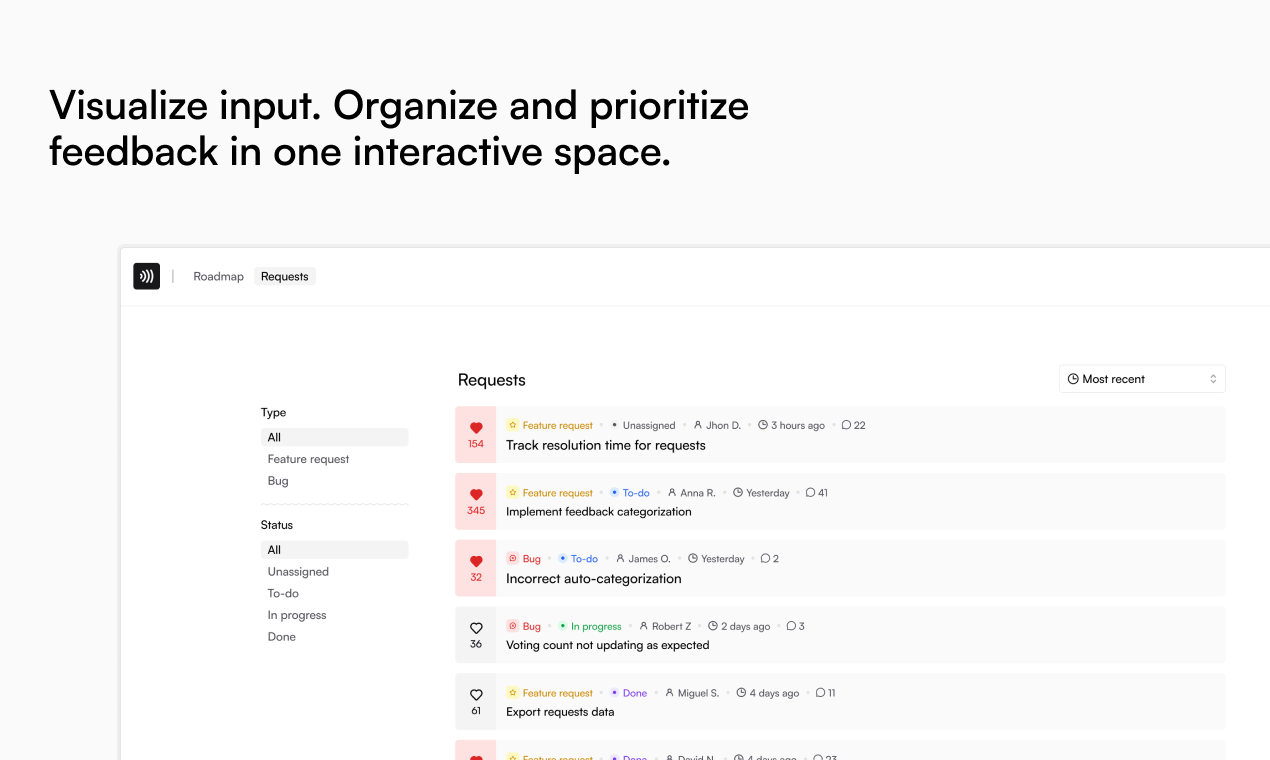Filter Status by Done
This screenshot has height=760, width=1270.
[x=282, y=637]
